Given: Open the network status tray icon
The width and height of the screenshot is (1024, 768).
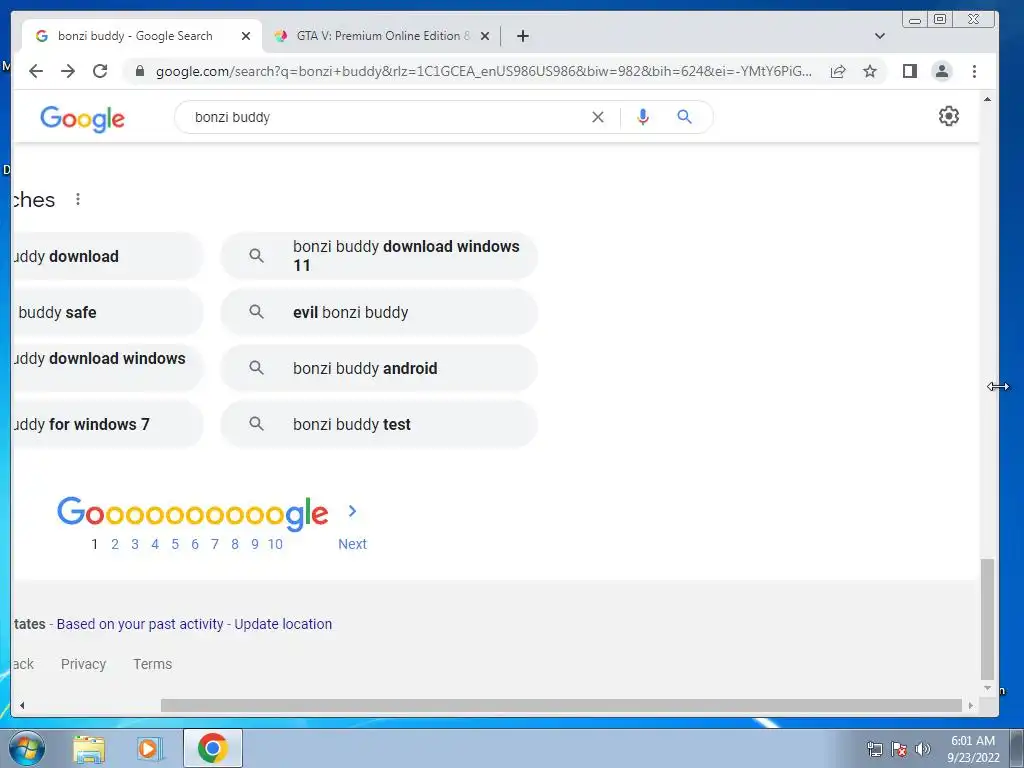Looking at the screenshot, I should pyautogui.click(x=874, y=749).
